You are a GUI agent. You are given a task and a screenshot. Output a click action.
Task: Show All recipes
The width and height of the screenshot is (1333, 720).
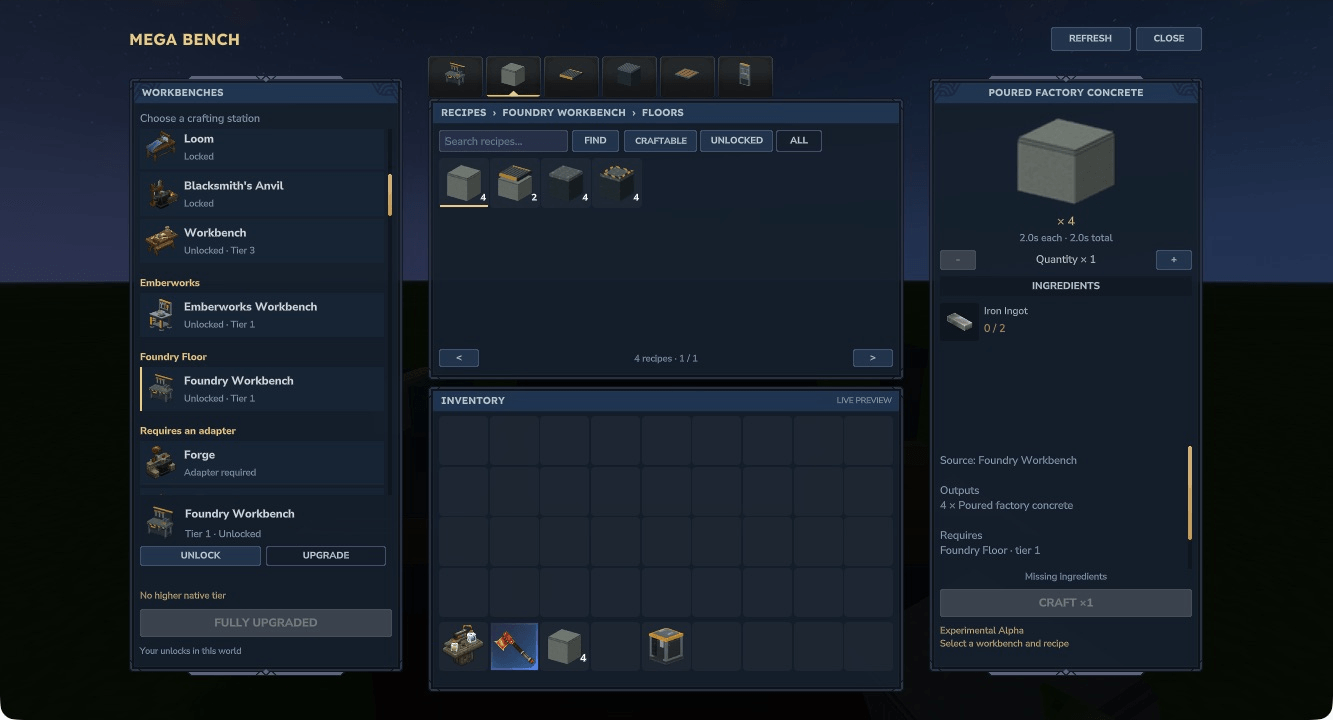[799, 141]
